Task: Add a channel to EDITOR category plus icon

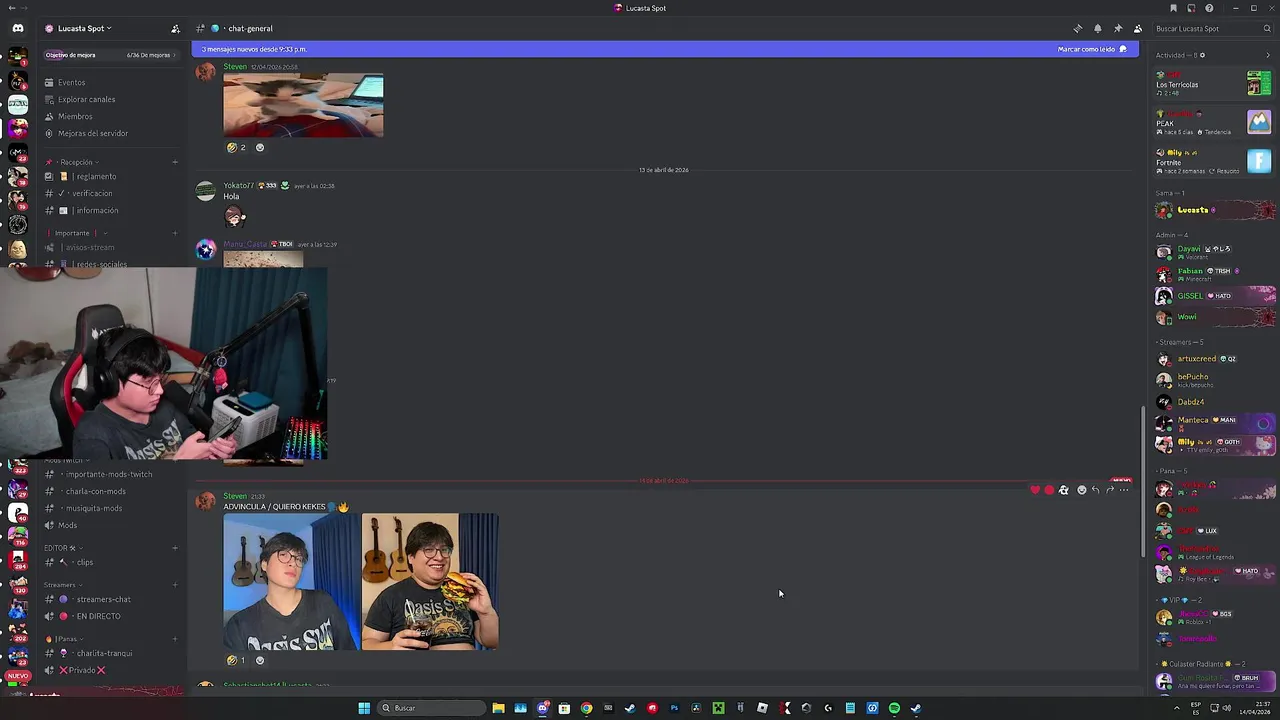Action: pos(175,548)
